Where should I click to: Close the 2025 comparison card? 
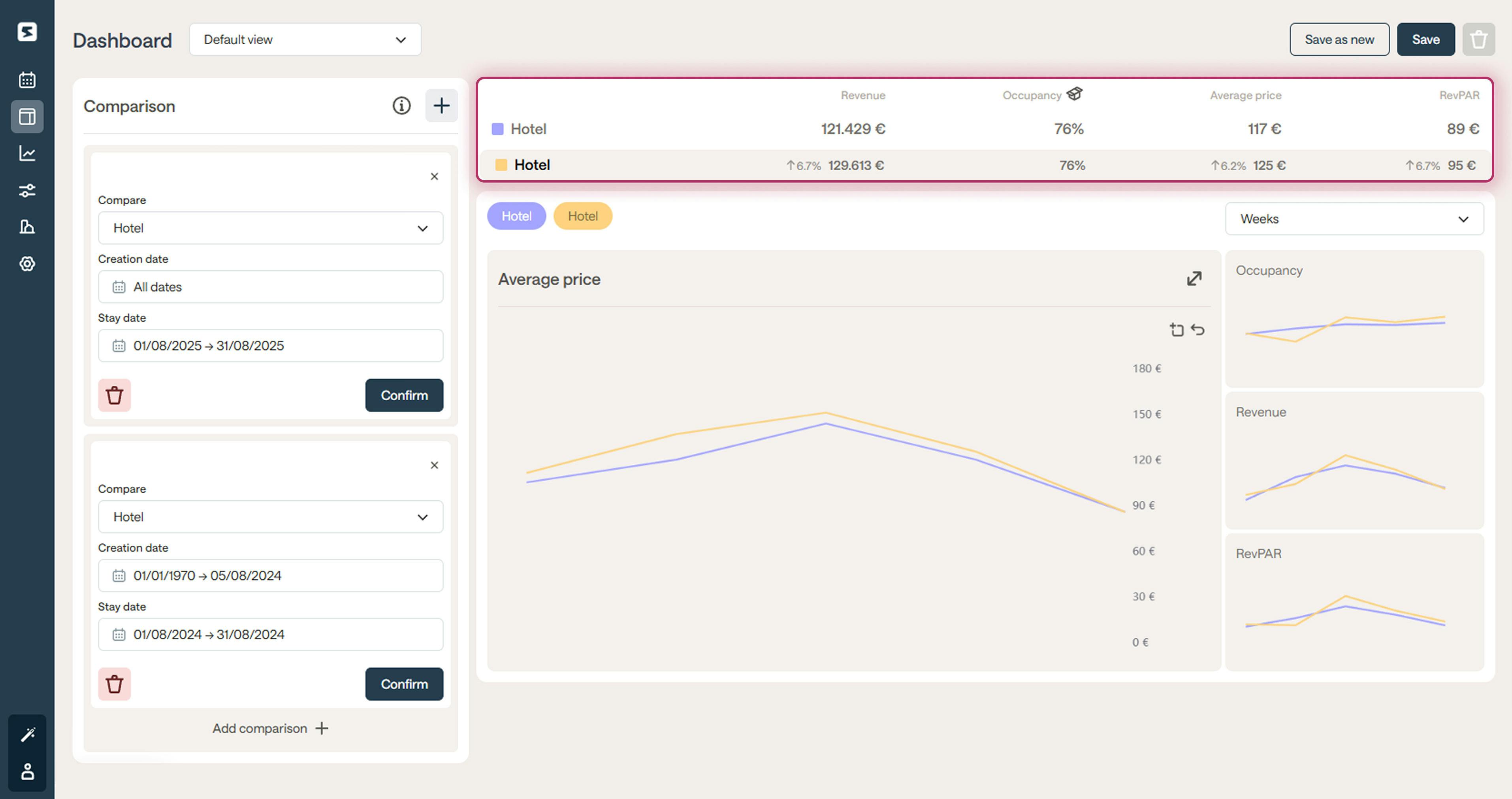[434, 176]
